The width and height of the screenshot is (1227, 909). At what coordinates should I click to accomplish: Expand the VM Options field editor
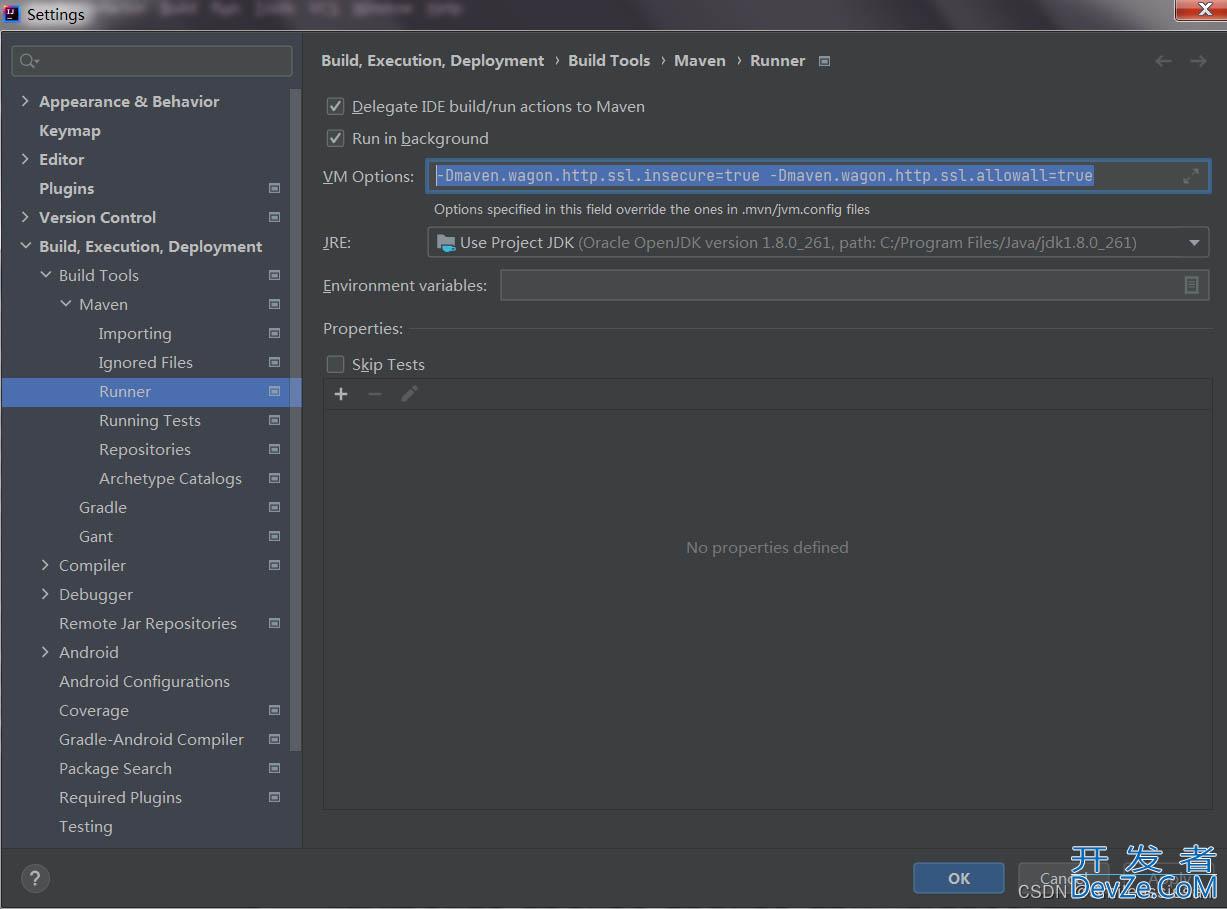pos(1190,176)
